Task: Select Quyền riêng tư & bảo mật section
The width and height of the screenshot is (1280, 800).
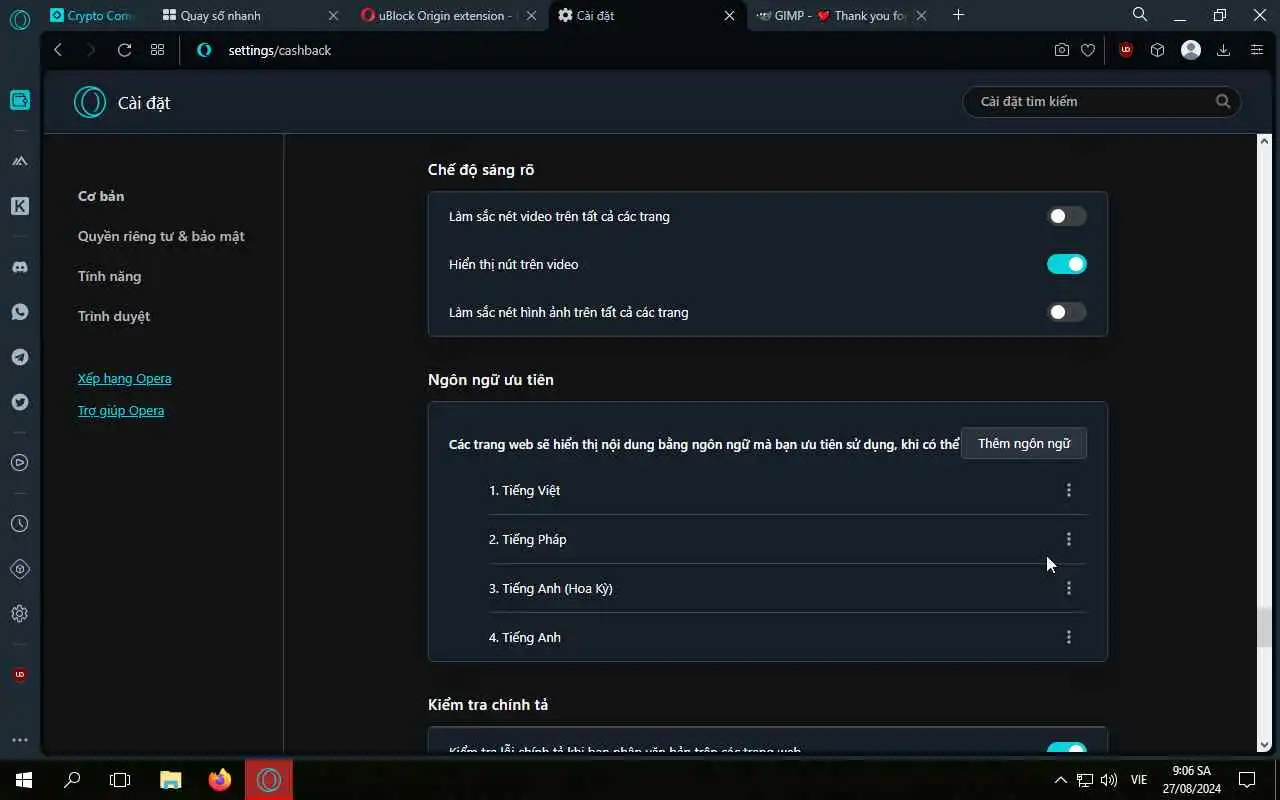Action: coord(161,236)
